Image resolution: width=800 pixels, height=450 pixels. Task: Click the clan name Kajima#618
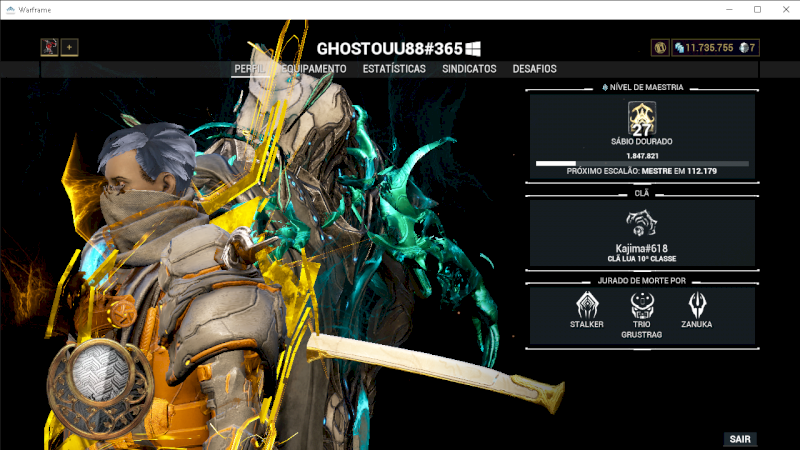(x=642, y=248)
